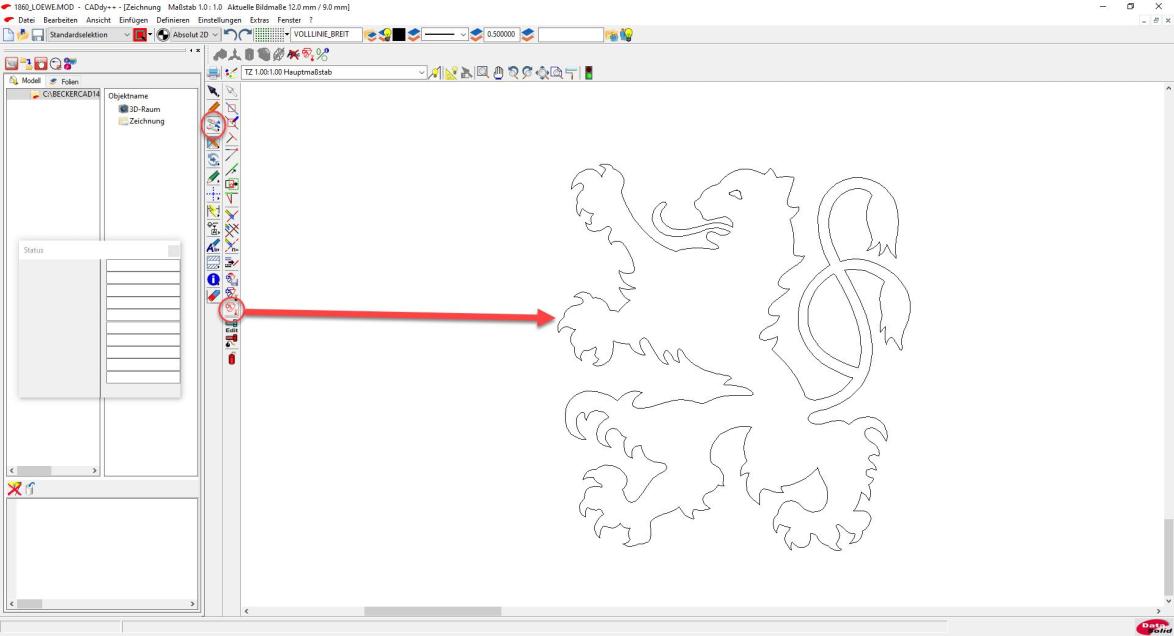Click the green pencil draw tool
Viewport: 1174px width, 636px height.
213,177
